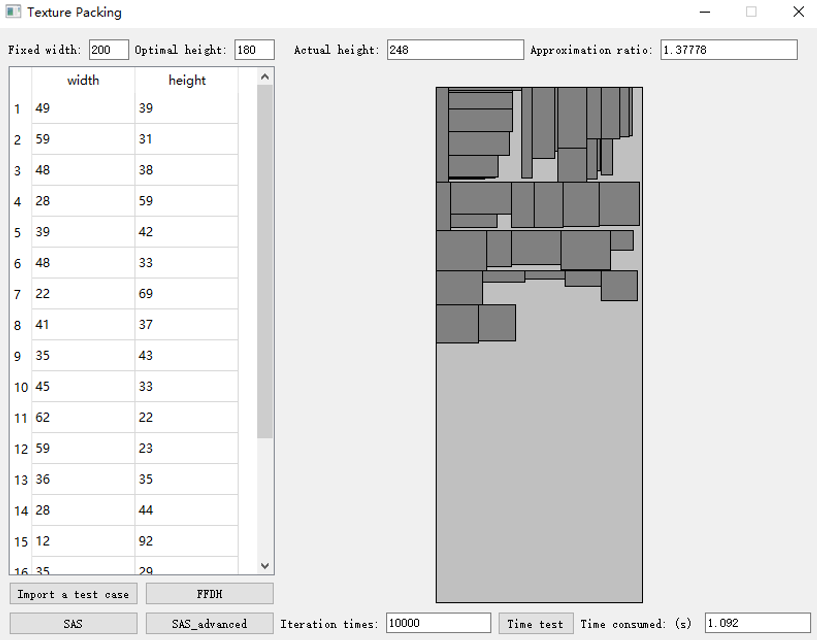Select row header 15
This screenshot has height=640, width=817.
(20, 541)
